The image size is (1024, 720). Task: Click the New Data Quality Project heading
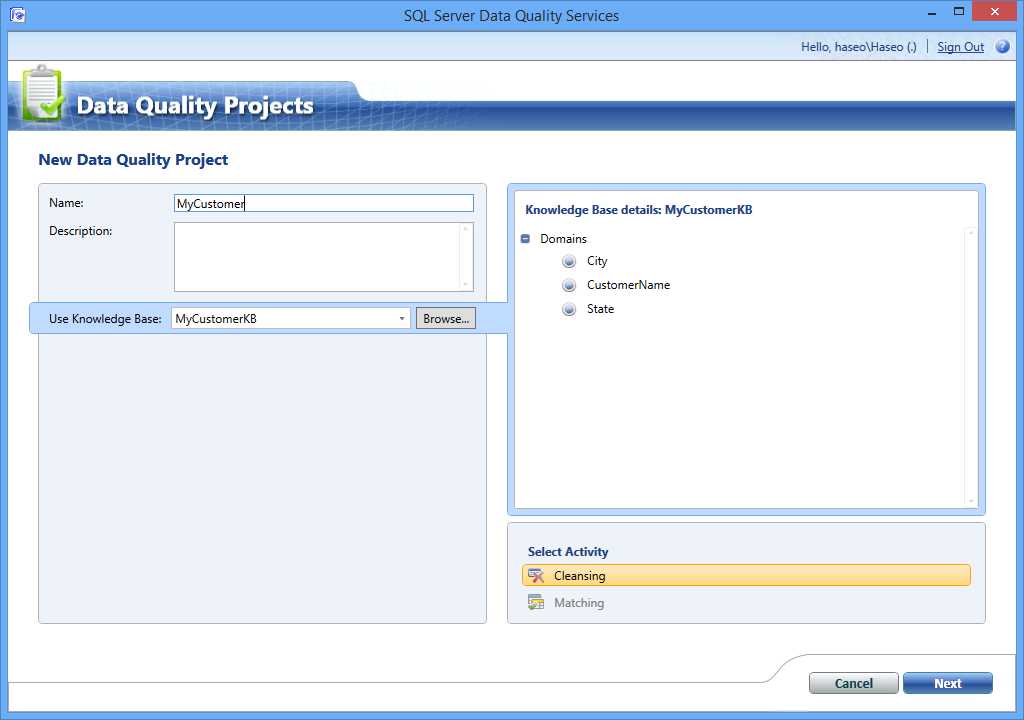pyautogui.click(x=133, y=160)
